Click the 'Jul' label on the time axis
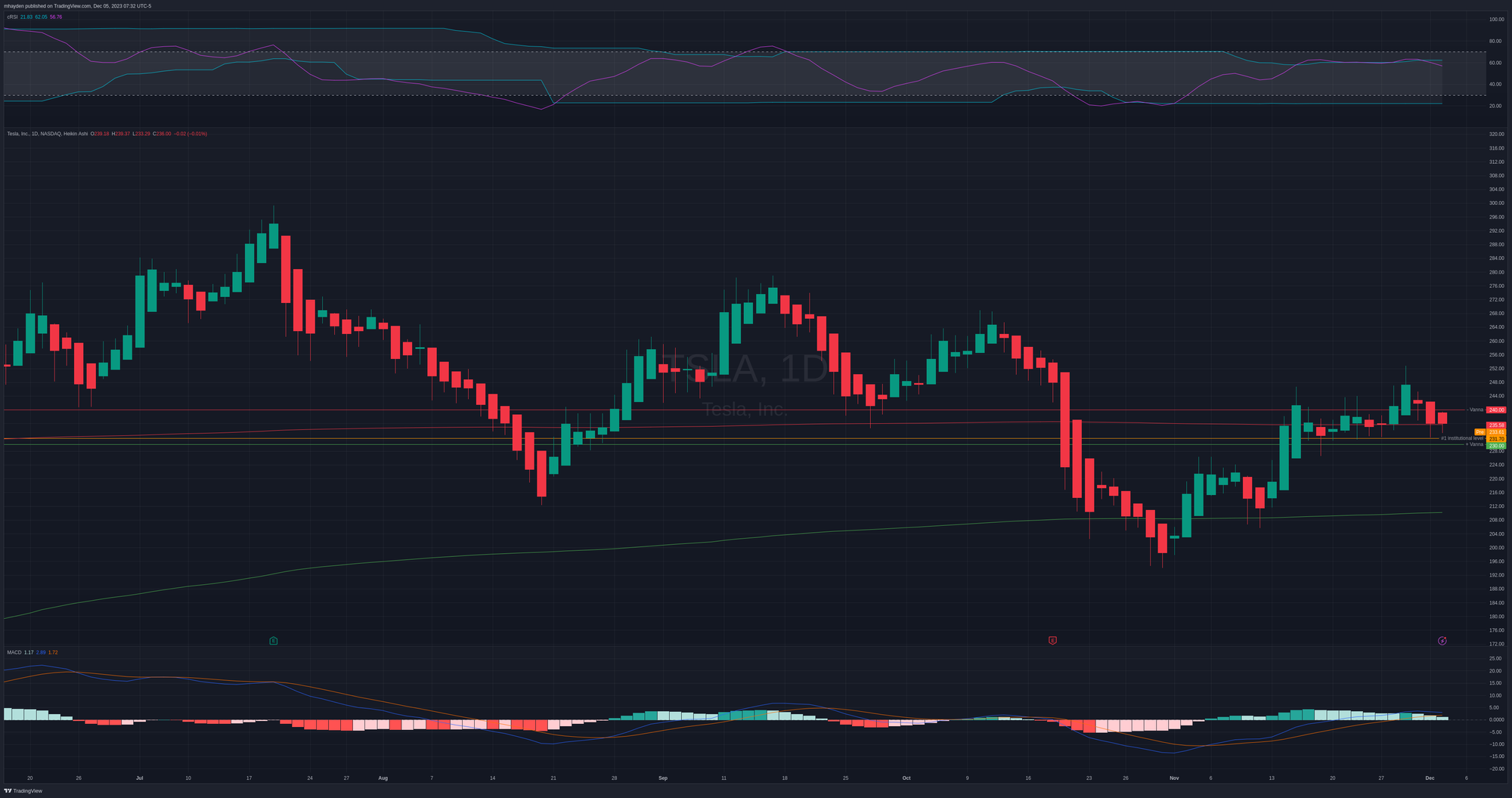The image size is (1512, 798). (x=139, y=778)
